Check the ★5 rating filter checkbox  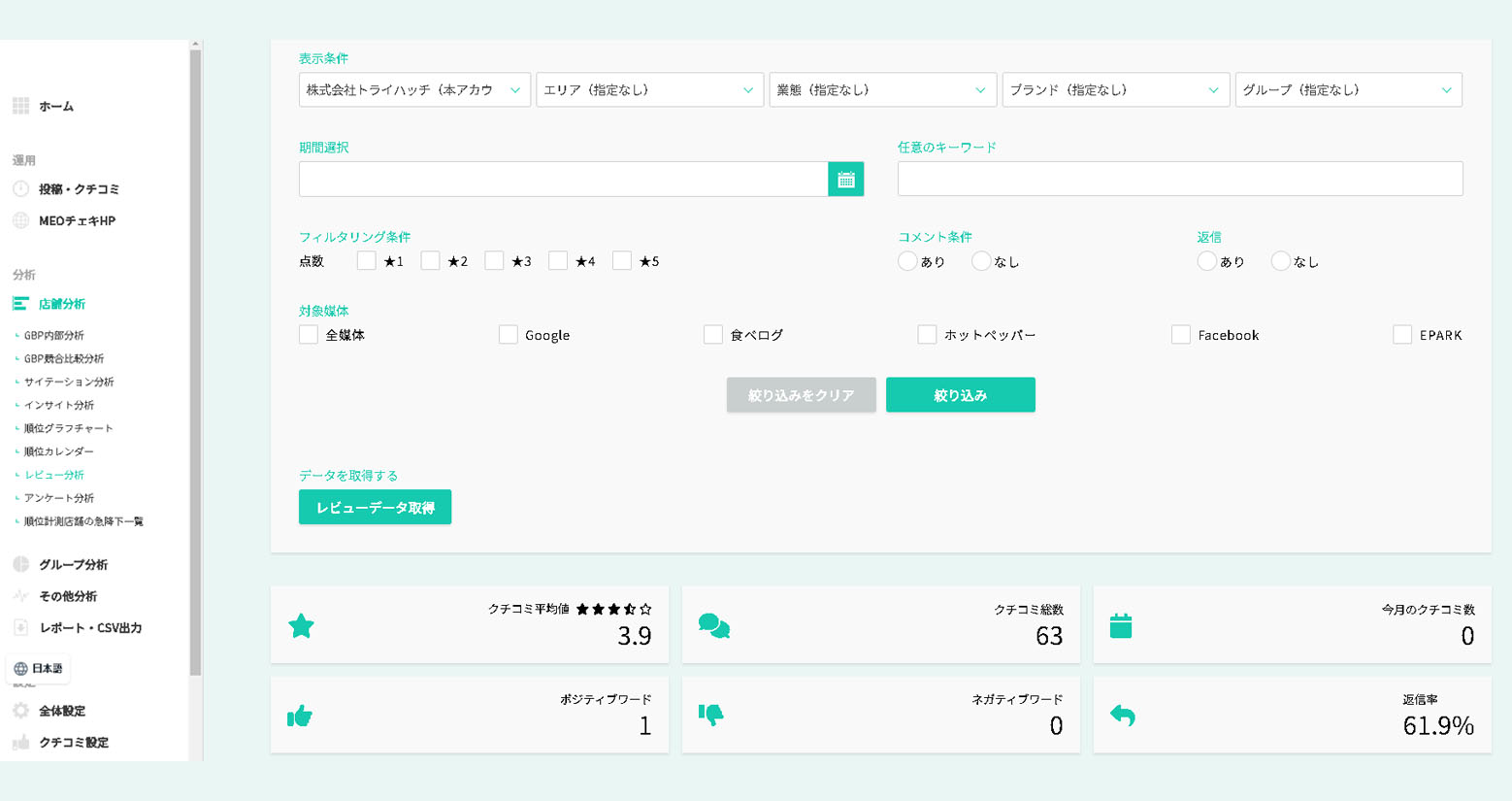[x=622, y=261]
